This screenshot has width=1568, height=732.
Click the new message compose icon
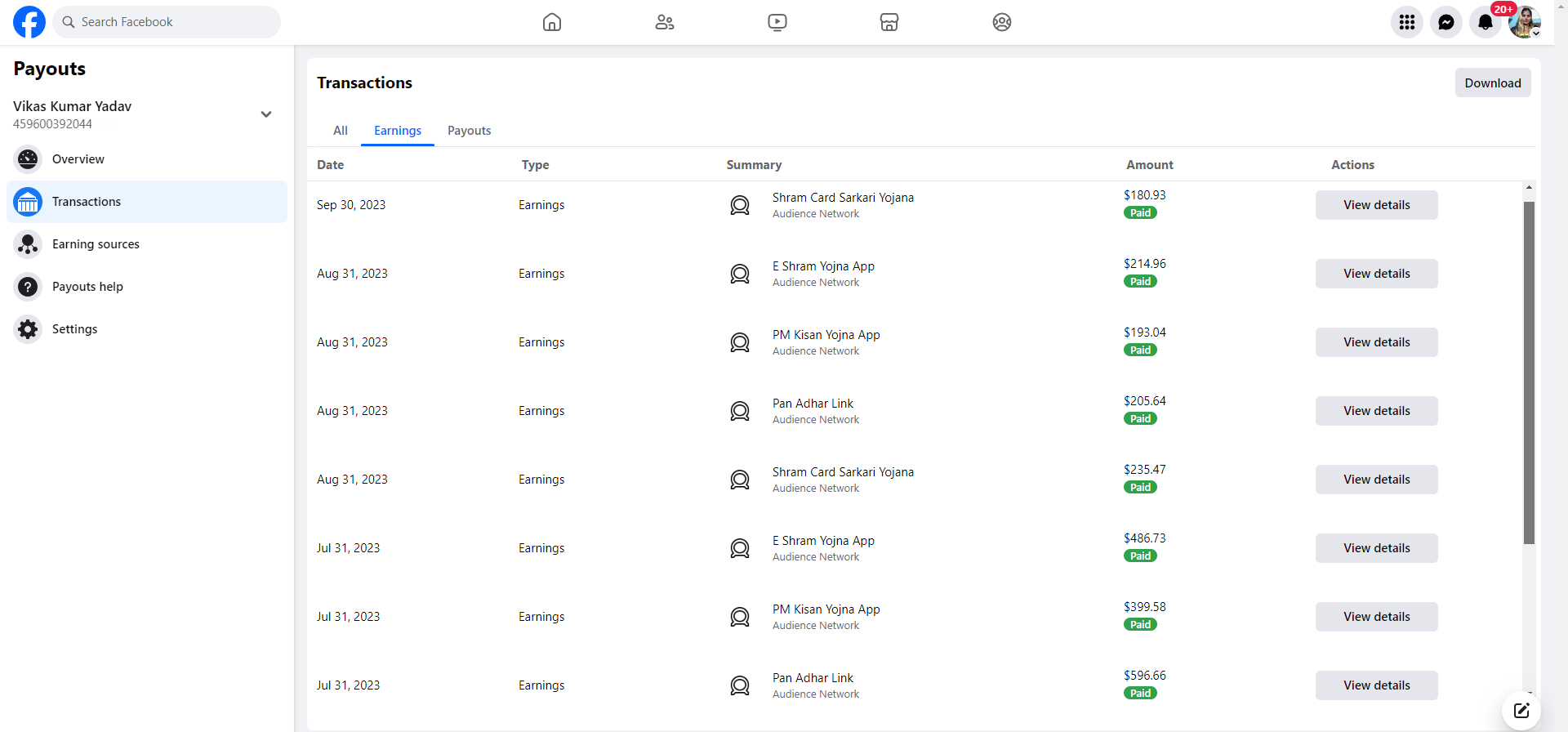click(1521, 710)
